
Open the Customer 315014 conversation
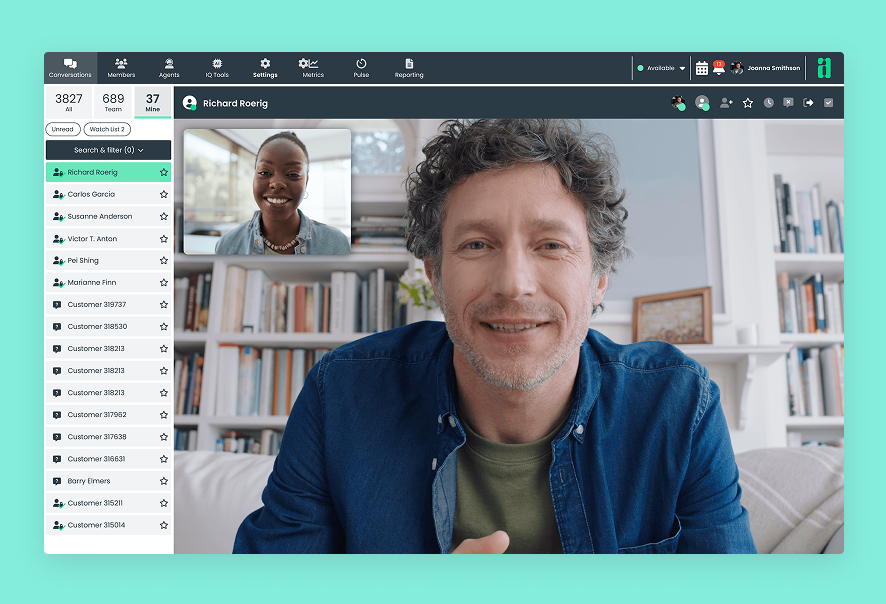click(x=108, y=525)
